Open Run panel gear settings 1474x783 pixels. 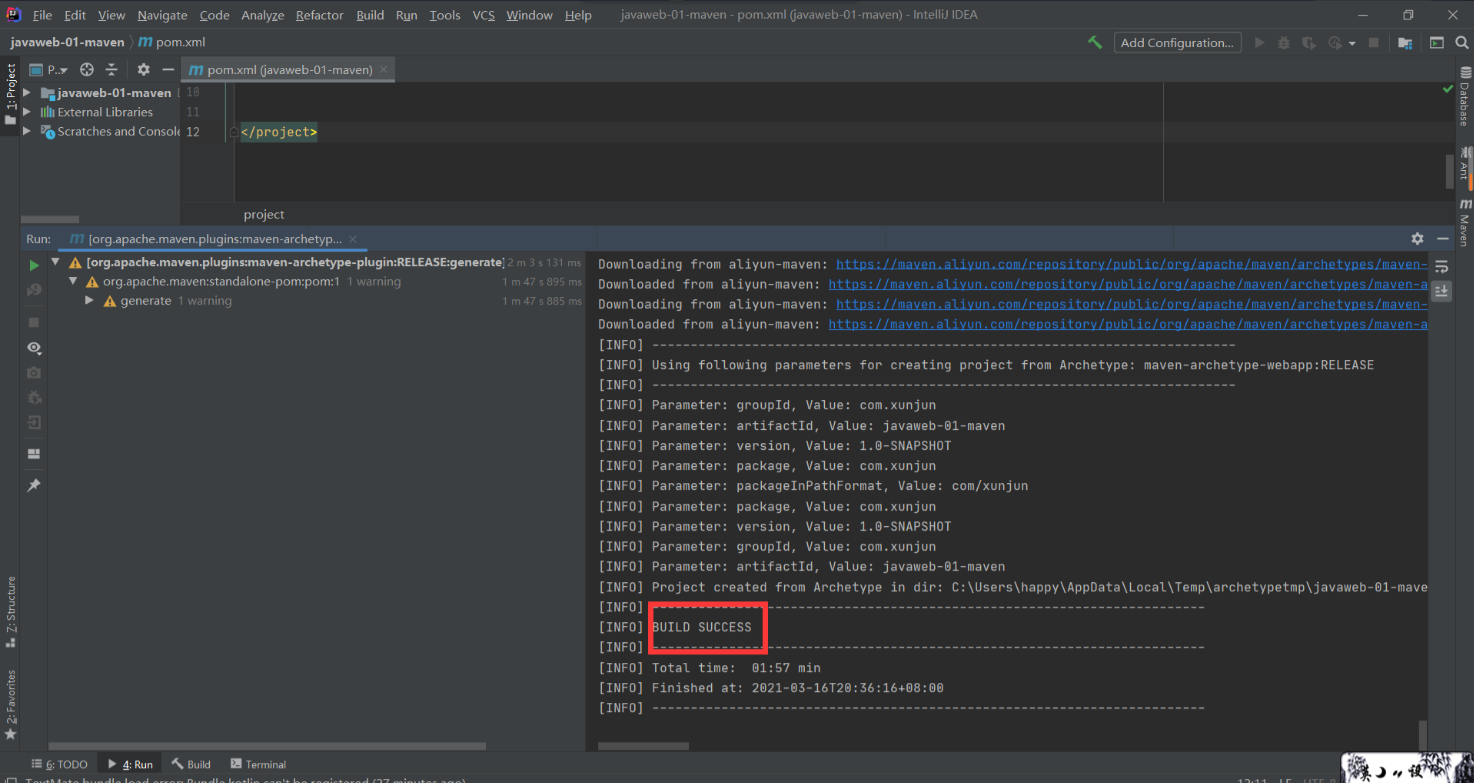(x=1417, y=239)
